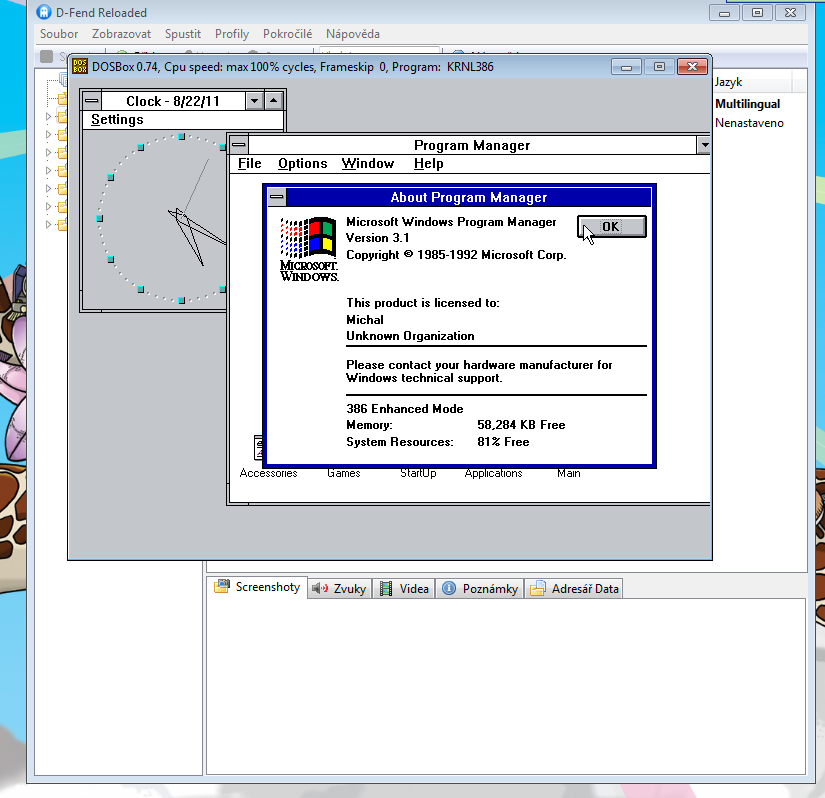Image resolution: width=825 pixels, height=798 pixels.
Task: Maximize the D-Fend Reloaded window
Action: (x=757, y=13)
